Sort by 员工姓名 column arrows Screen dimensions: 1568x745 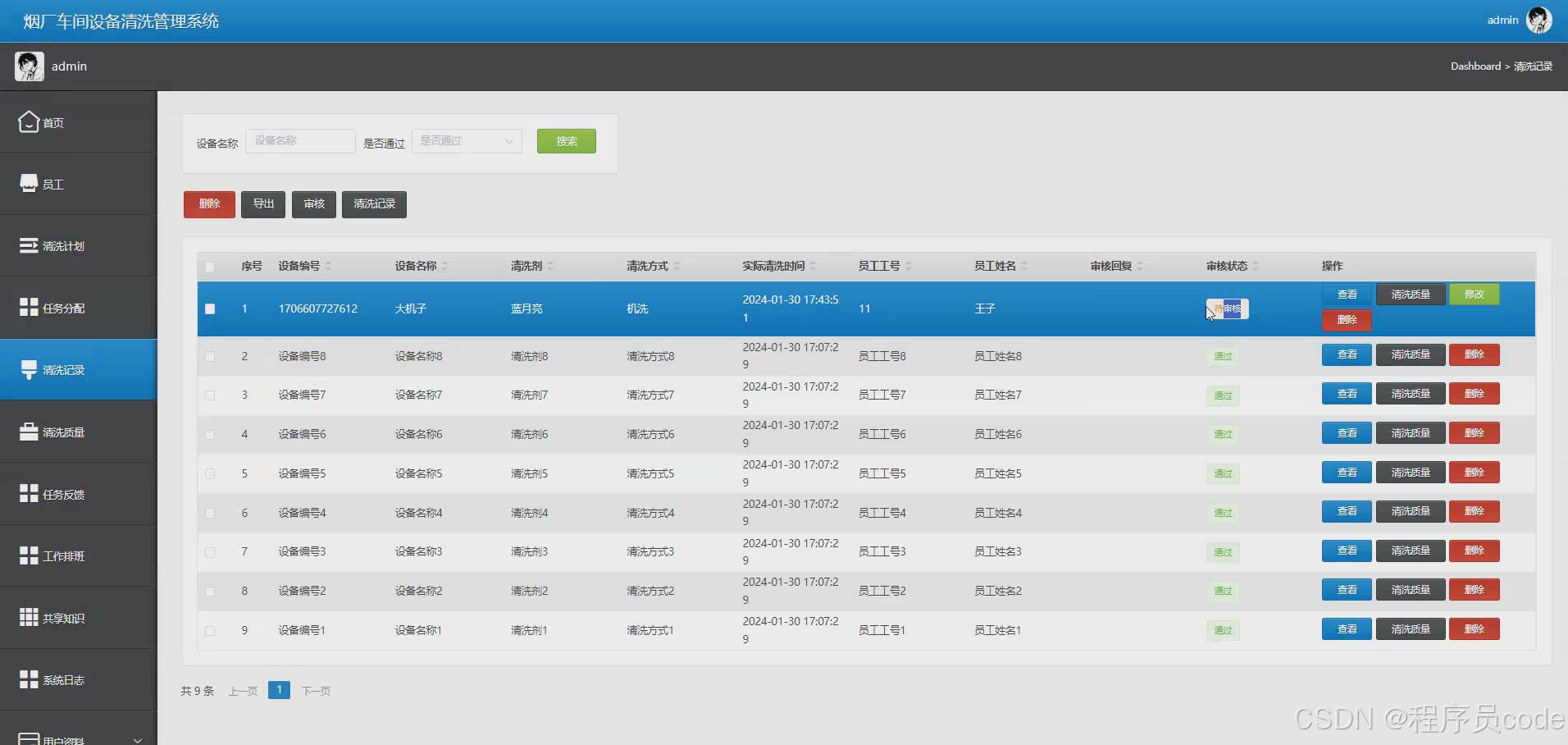pyautogui.click(x=1024, y=266)
